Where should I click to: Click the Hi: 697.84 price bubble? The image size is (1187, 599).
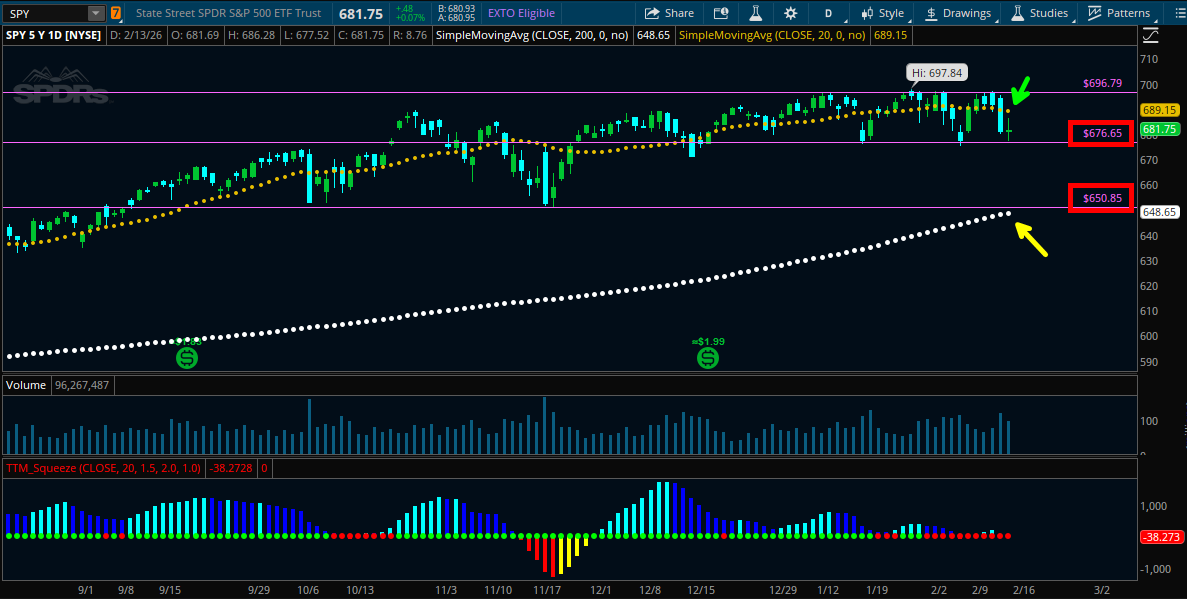click(937, 73)
